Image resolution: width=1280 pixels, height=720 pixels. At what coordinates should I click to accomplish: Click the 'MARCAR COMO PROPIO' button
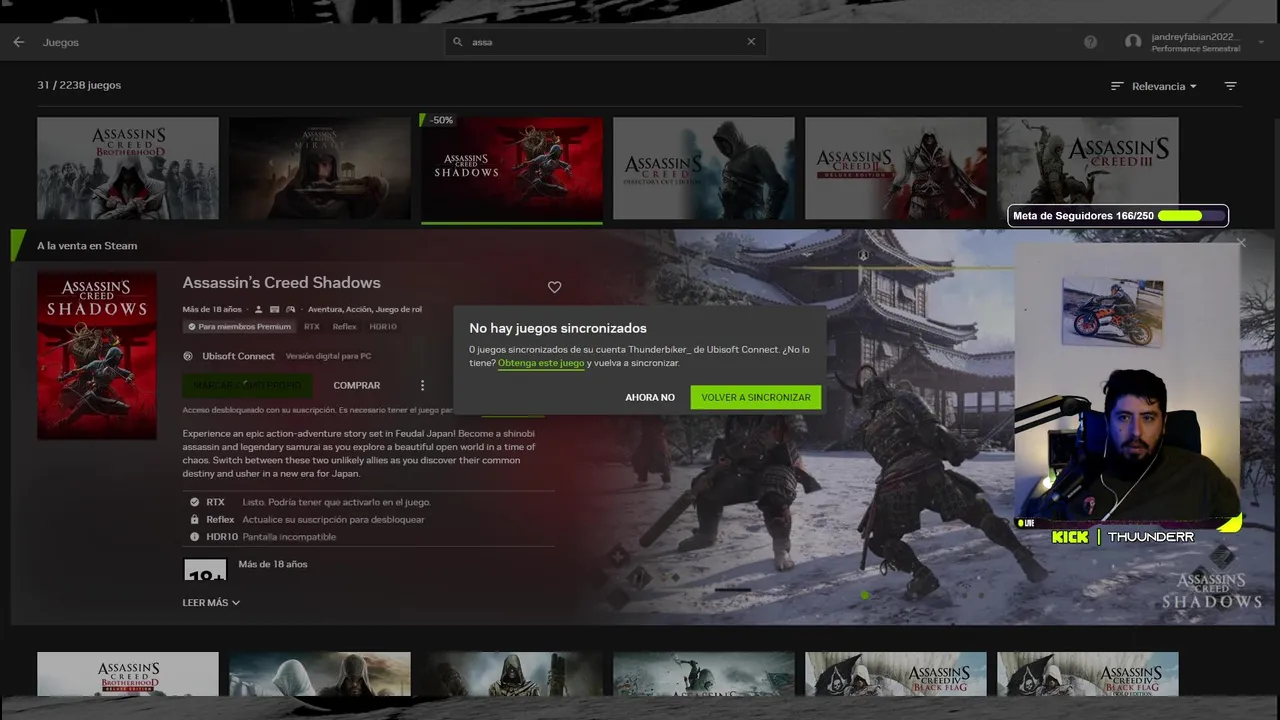pos(247,385)
